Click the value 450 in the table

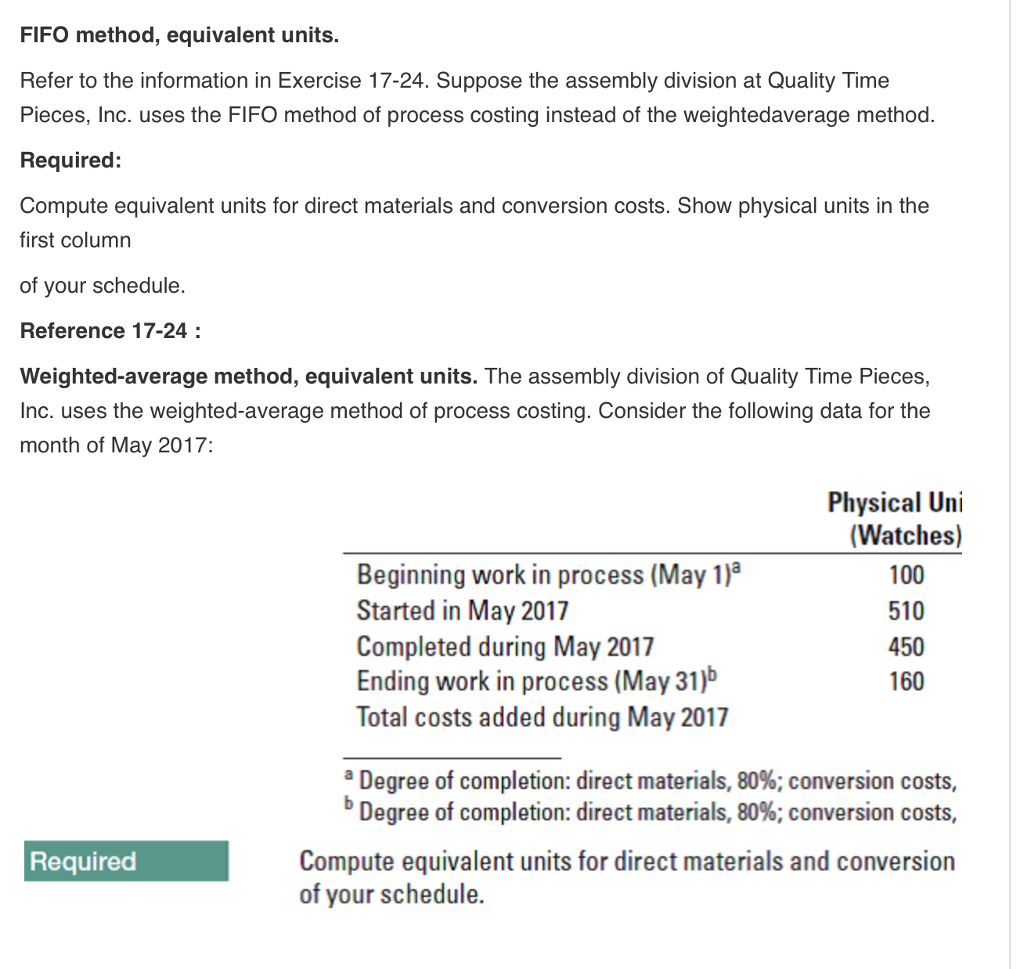pyautogui.click(x=907, y=646)
